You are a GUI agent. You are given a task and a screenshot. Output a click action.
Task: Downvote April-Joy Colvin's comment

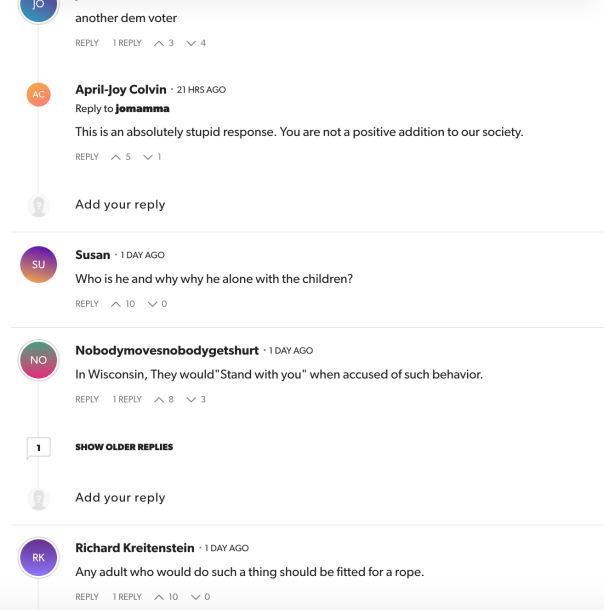(148, 157)
